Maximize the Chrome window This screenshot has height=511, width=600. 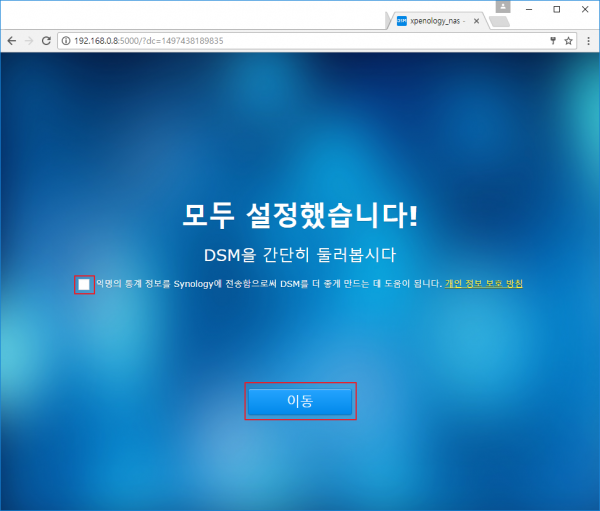point(556,8)
